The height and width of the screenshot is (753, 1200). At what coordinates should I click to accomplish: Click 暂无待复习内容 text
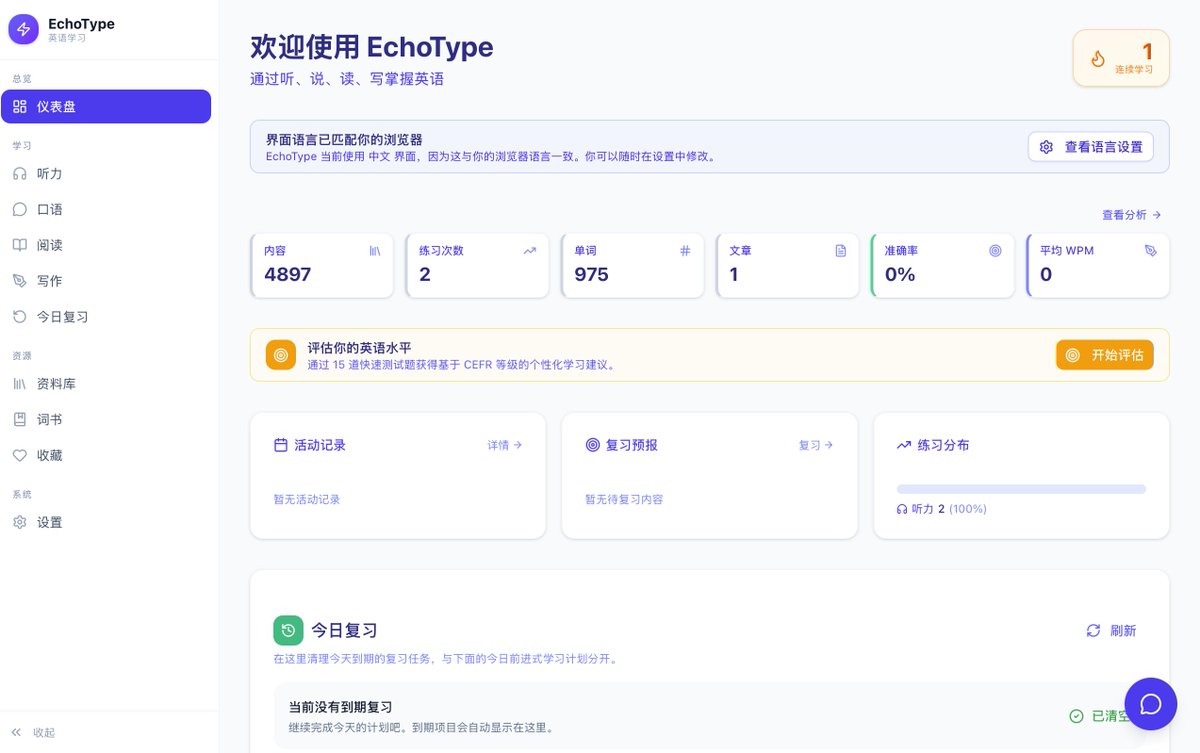click(x=624, y=499)
